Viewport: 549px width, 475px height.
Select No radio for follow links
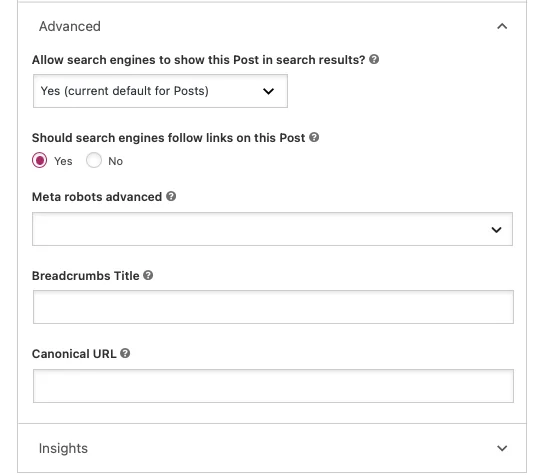point(94,160)
